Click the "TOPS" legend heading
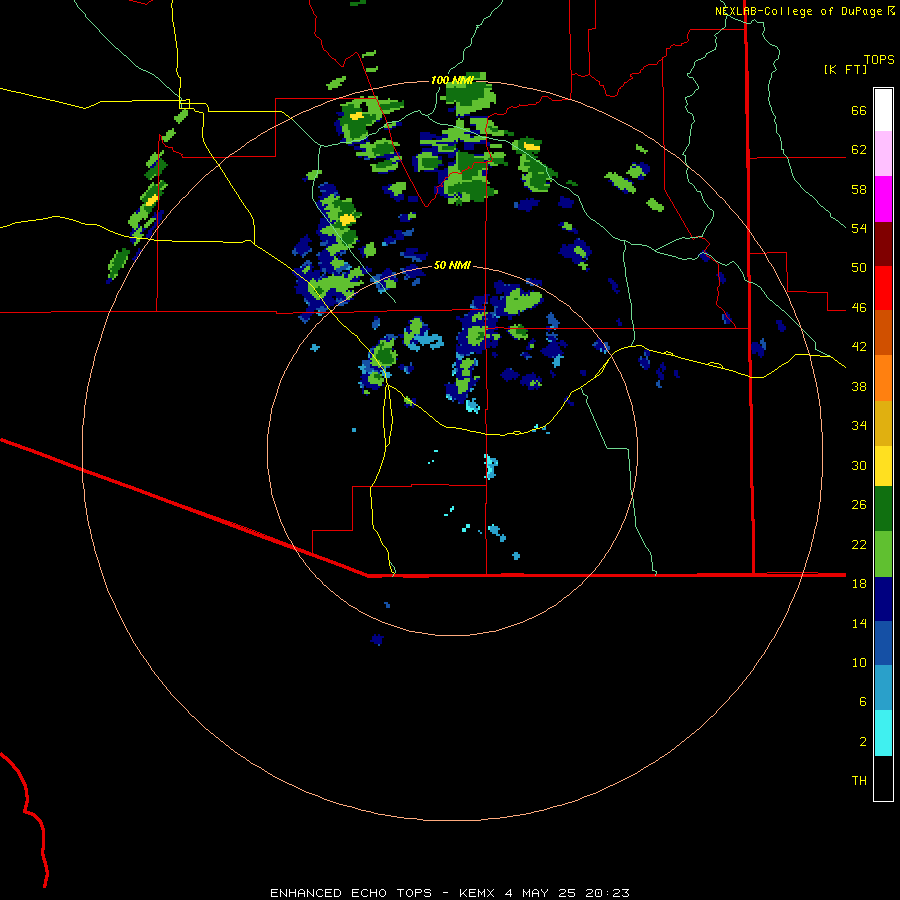Screen dimensions: 900x900 point(879,59)
